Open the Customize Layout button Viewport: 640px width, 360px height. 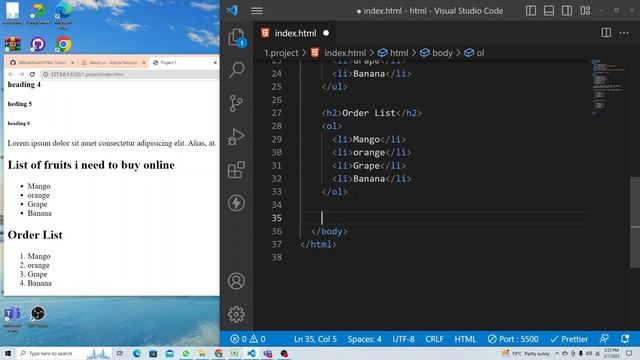585,11
